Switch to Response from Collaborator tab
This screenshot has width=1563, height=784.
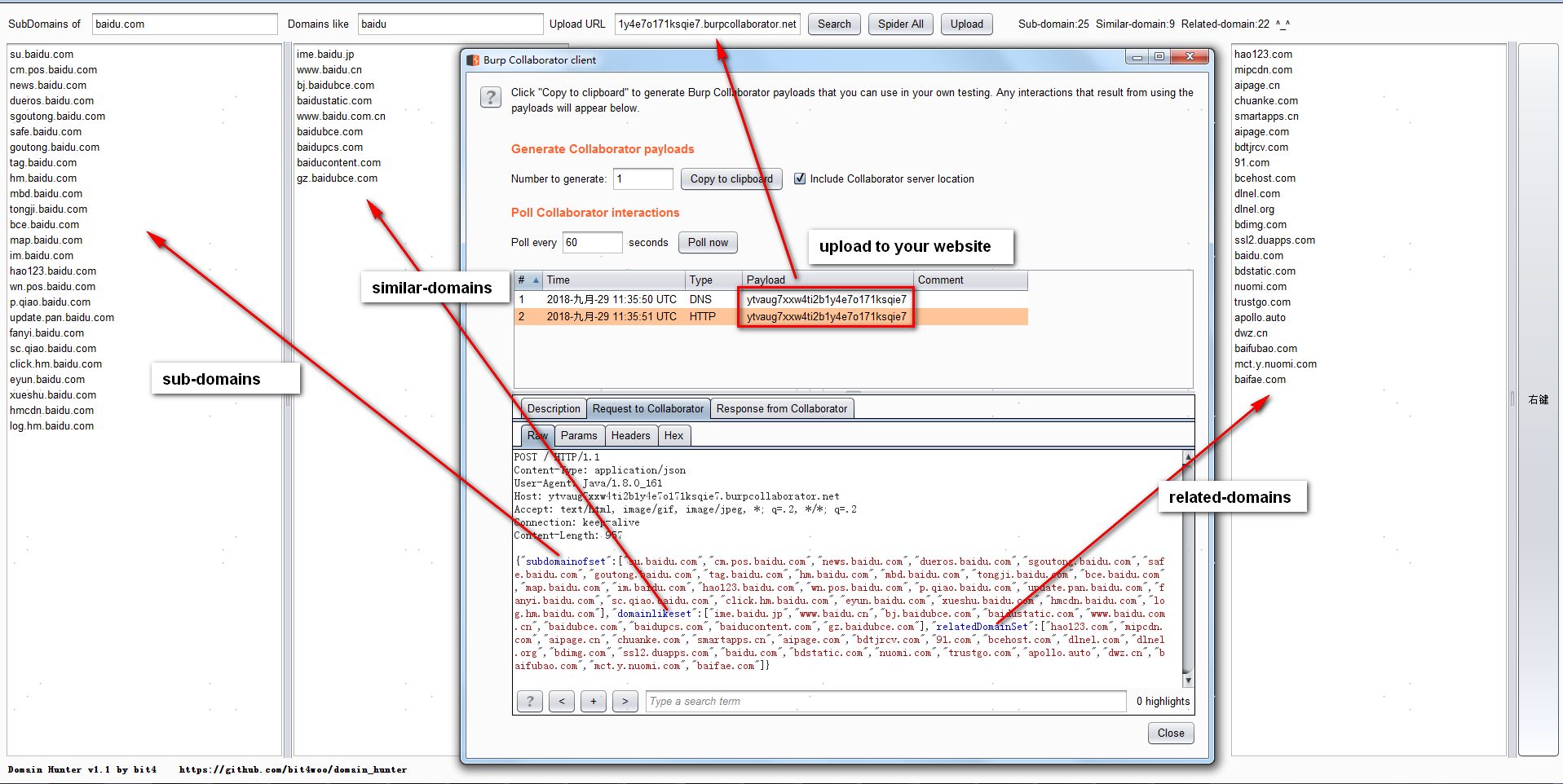pos(782,408)
